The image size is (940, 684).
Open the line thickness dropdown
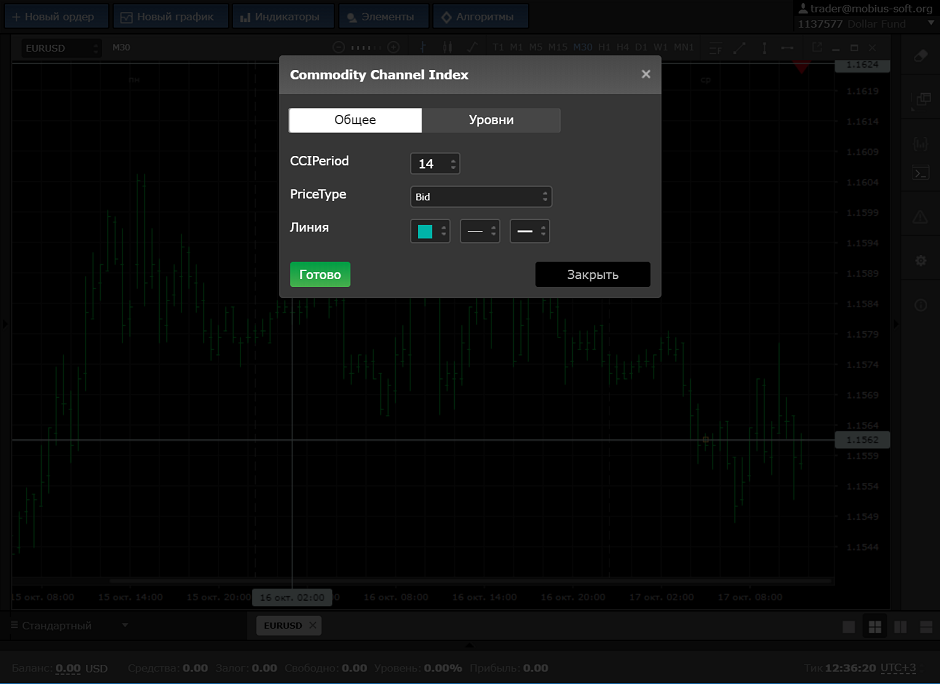coord(529,231)
